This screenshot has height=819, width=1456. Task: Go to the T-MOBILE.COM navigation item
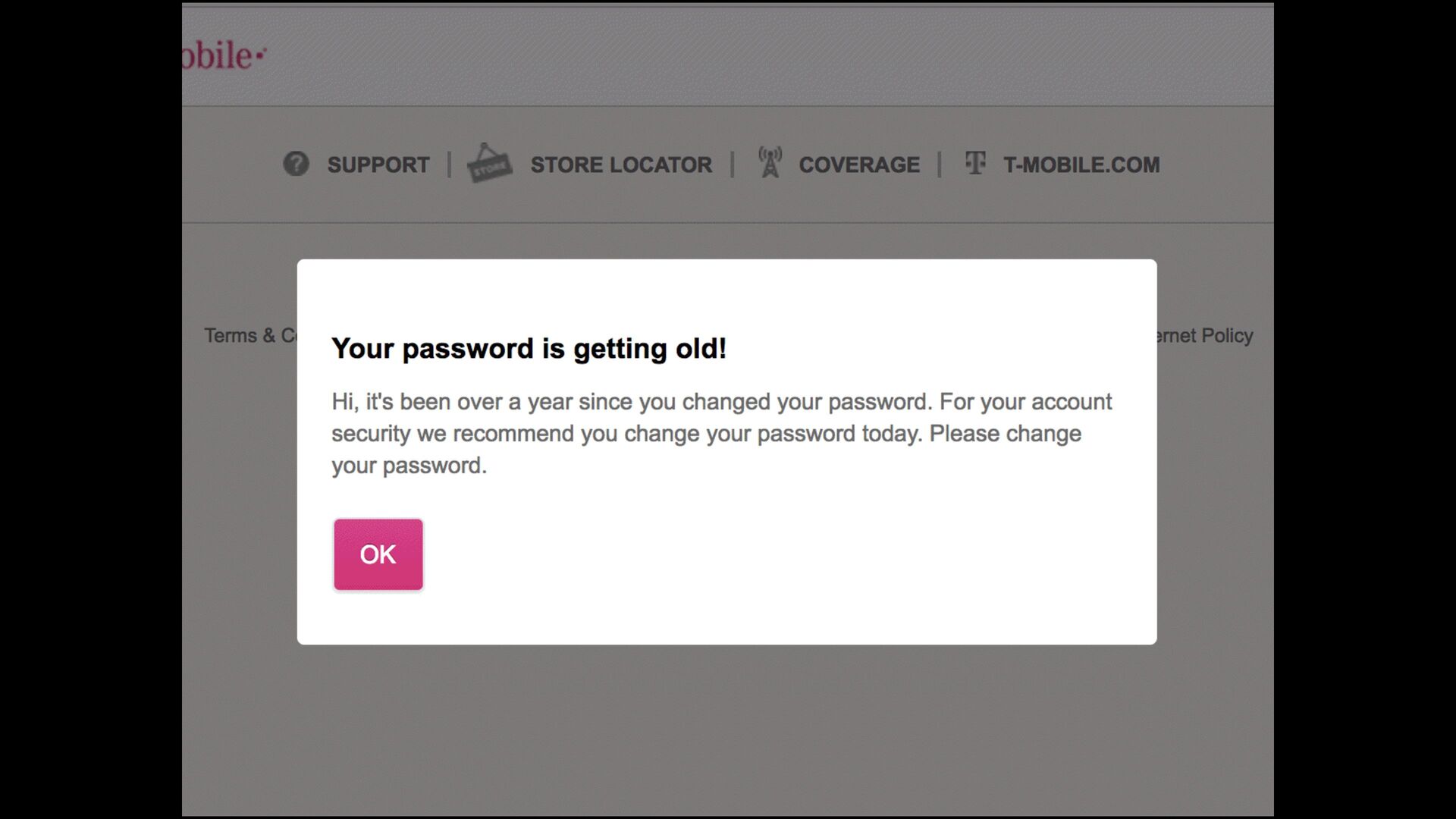point(1081,165)
